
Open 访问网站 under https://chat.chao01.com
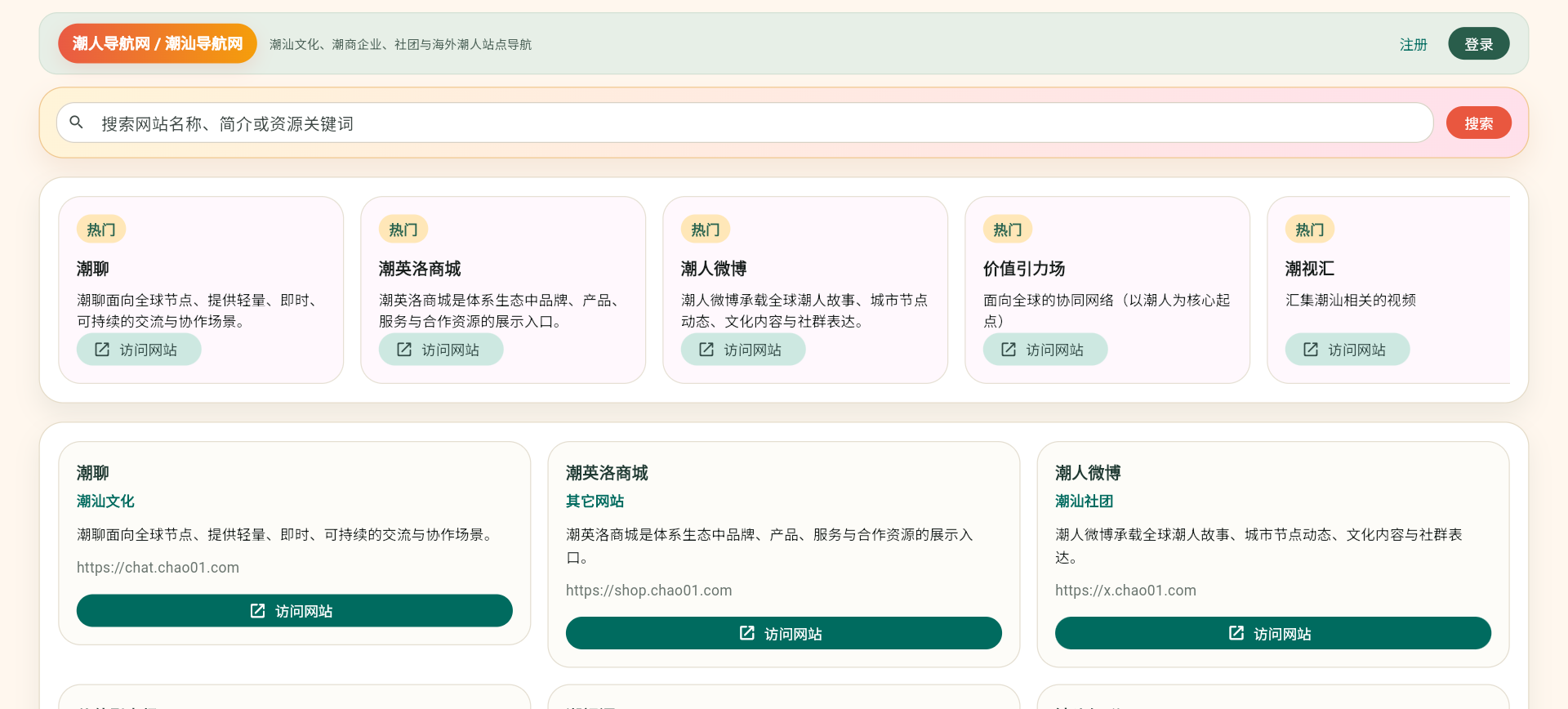[295, 611]
